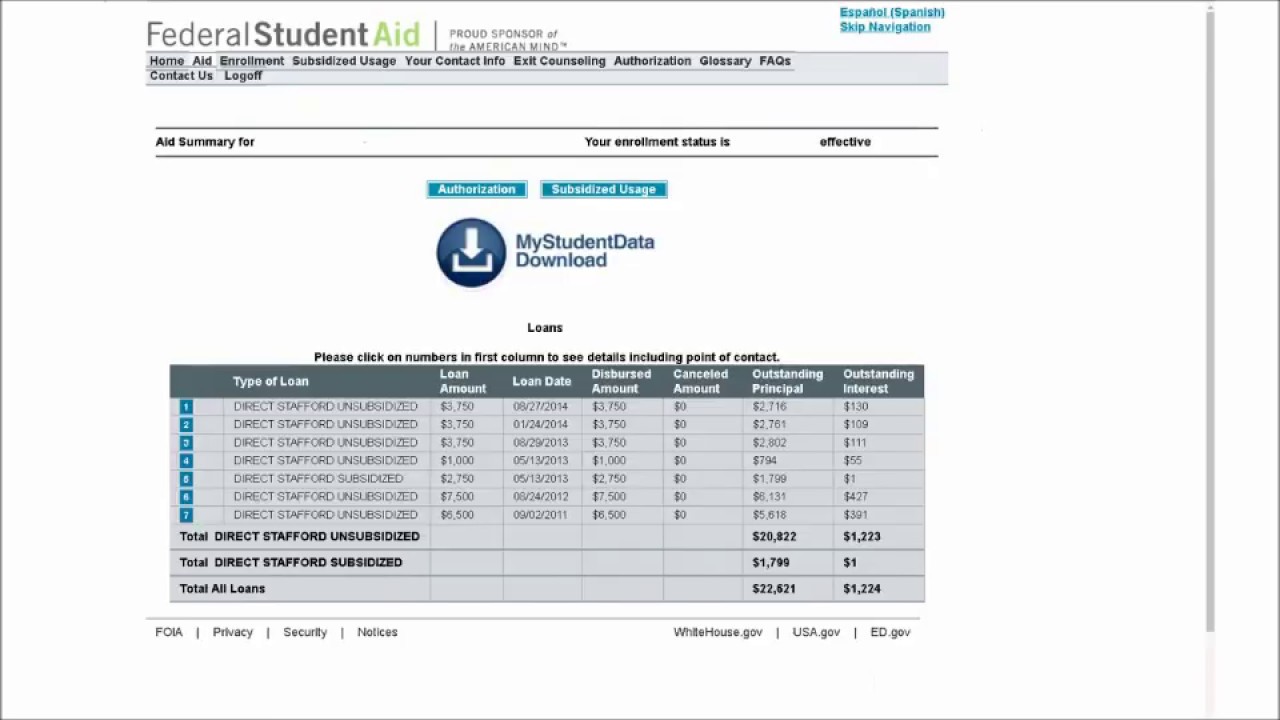The width and height of the screenshot is (1280, 720).
Task: Switch to Español (Spanish) link
Action: (x=892, y=12)
